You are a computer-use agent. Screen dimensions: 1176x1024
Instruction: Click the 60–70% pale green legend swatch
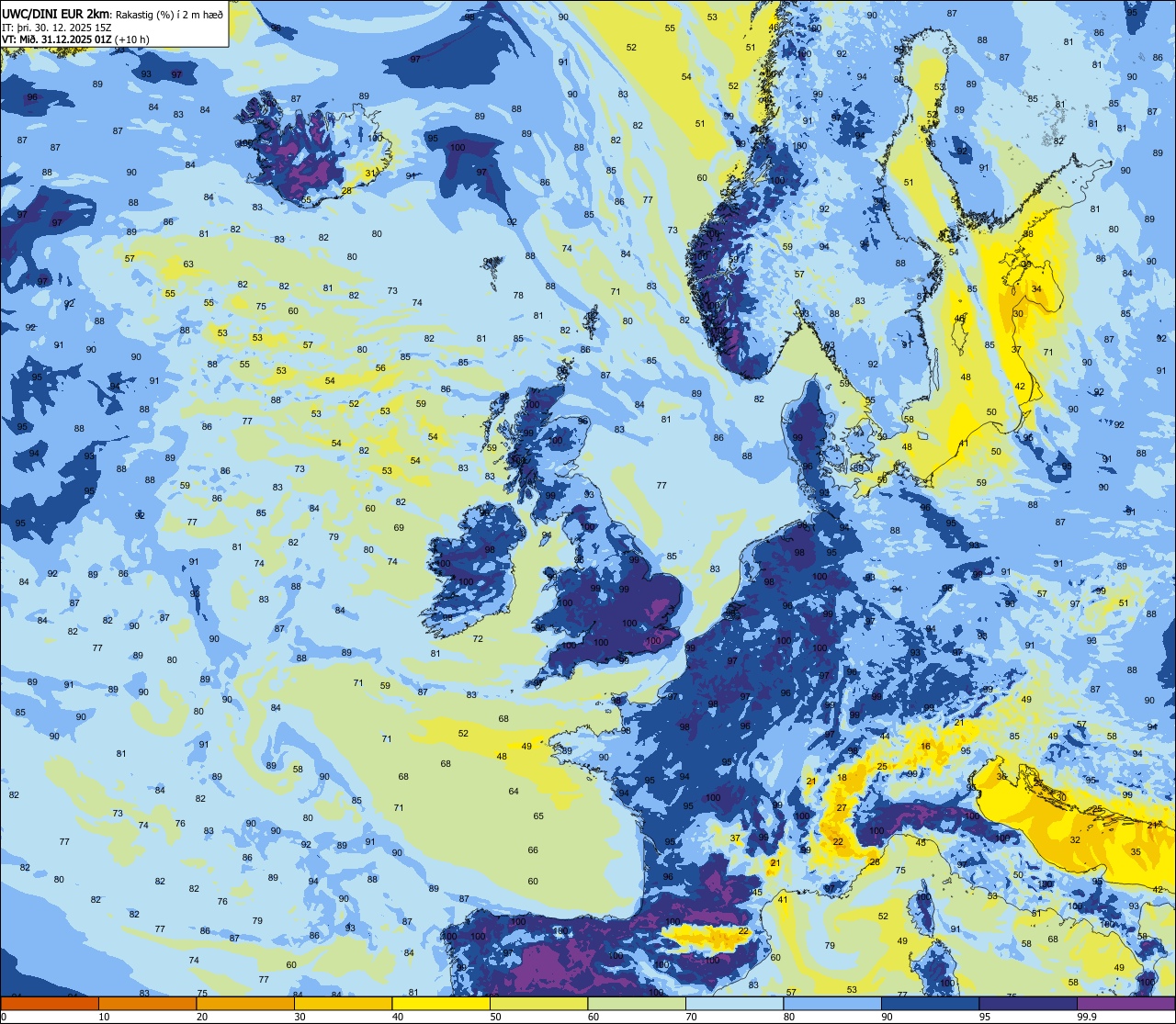coord(637,1003)
